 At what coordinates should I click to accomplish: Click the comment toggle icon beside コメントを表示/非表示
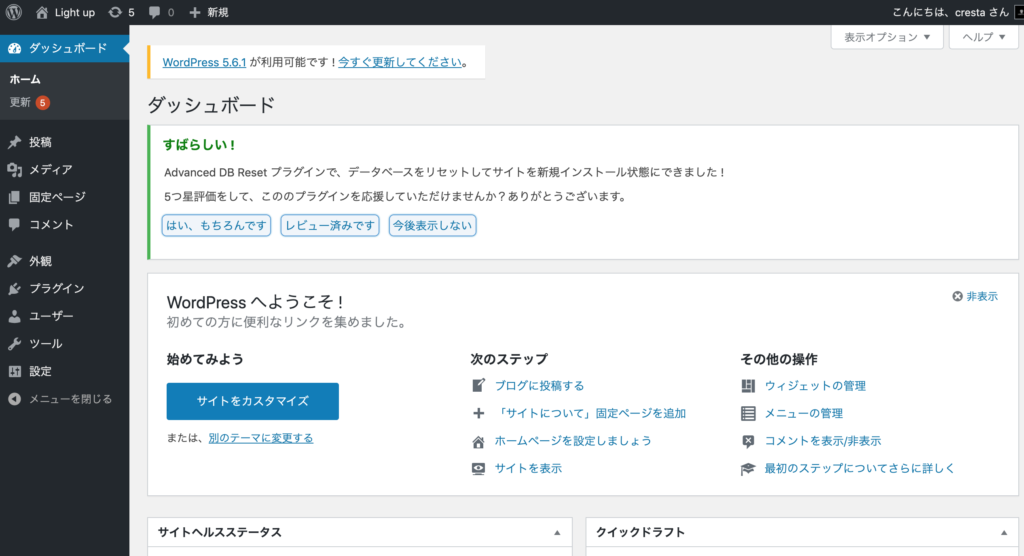[x=748, y=442]
